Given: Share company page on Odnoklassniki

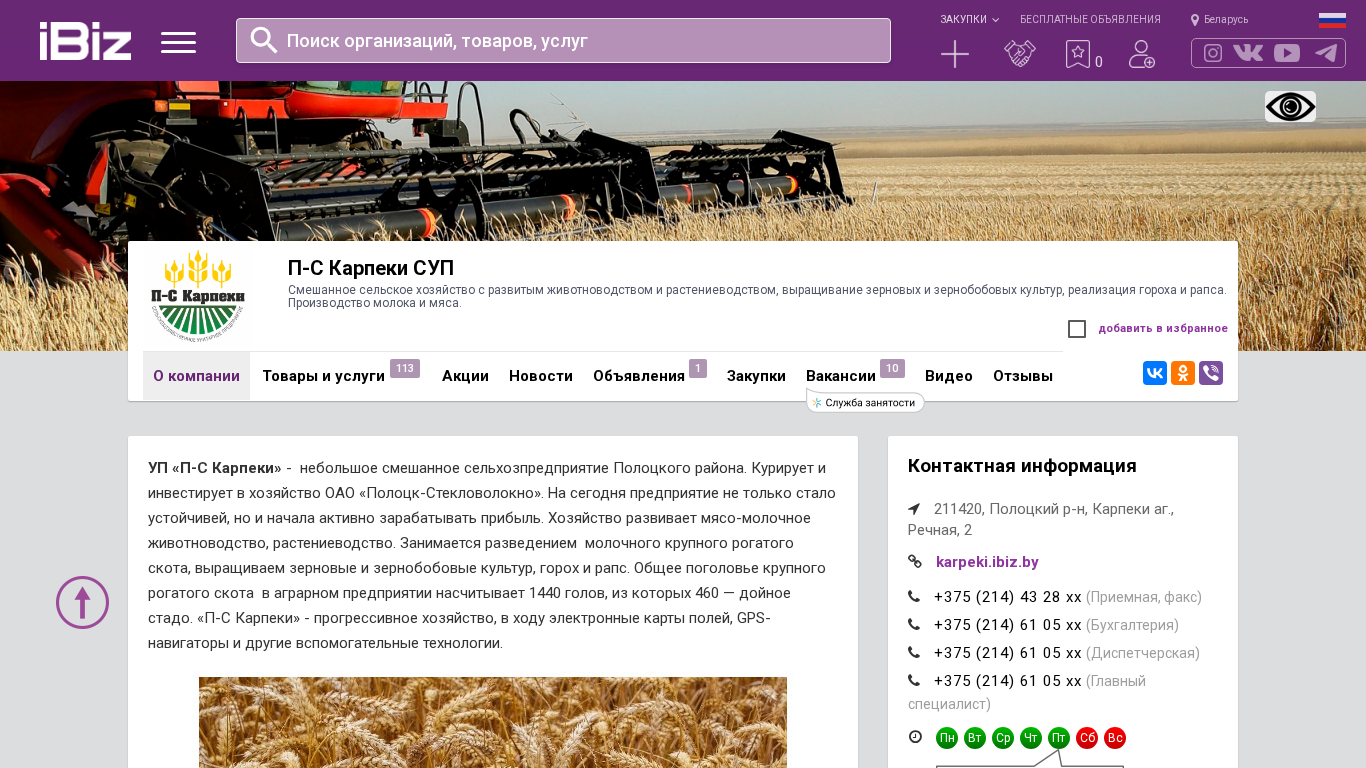Looking at the screenshot, I should tap(1183, 373).
